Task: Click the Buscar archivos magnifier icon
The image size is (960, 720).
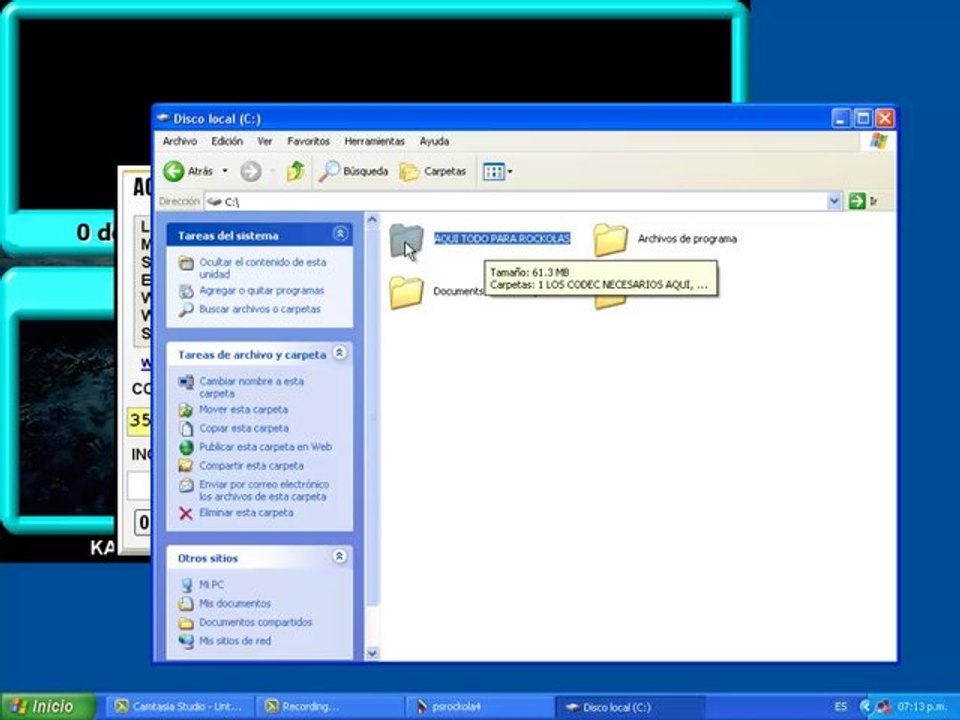Action: click(x=186, y=310)
